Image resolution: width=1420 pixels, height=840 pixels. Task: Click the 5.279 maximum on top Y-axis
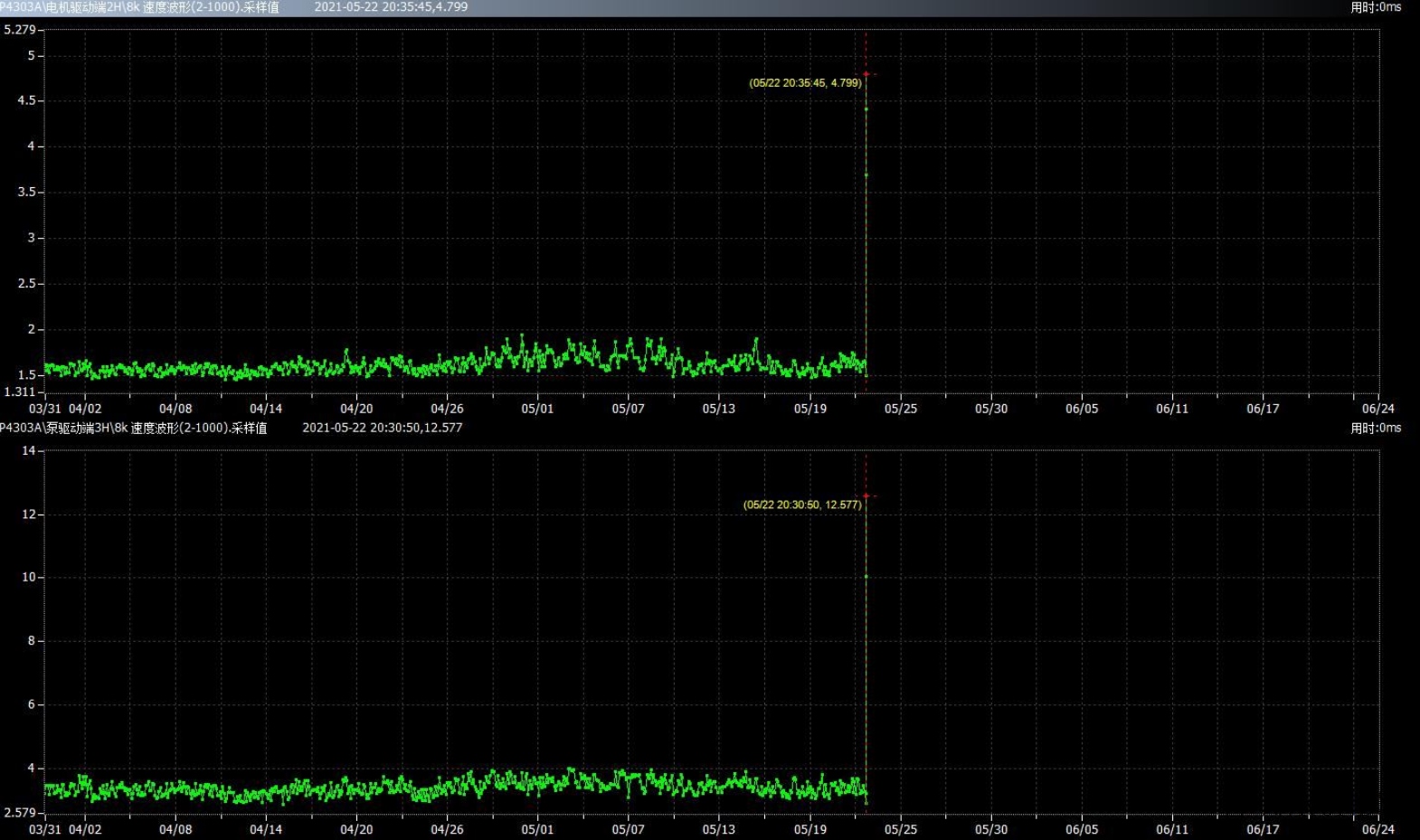(20, 30)
